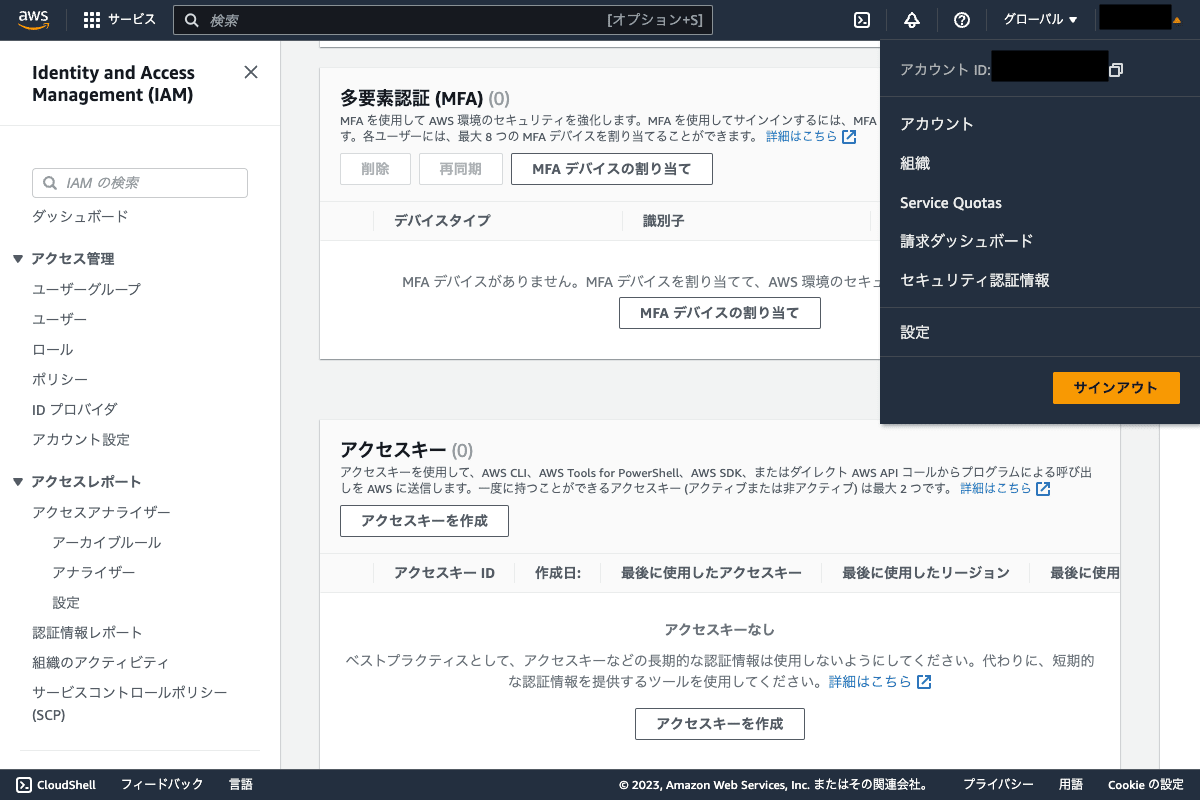This screenshot has width=1200, height=800.
Task: Open Service Quotas menu entry
Action: click(x=951, y=203)
